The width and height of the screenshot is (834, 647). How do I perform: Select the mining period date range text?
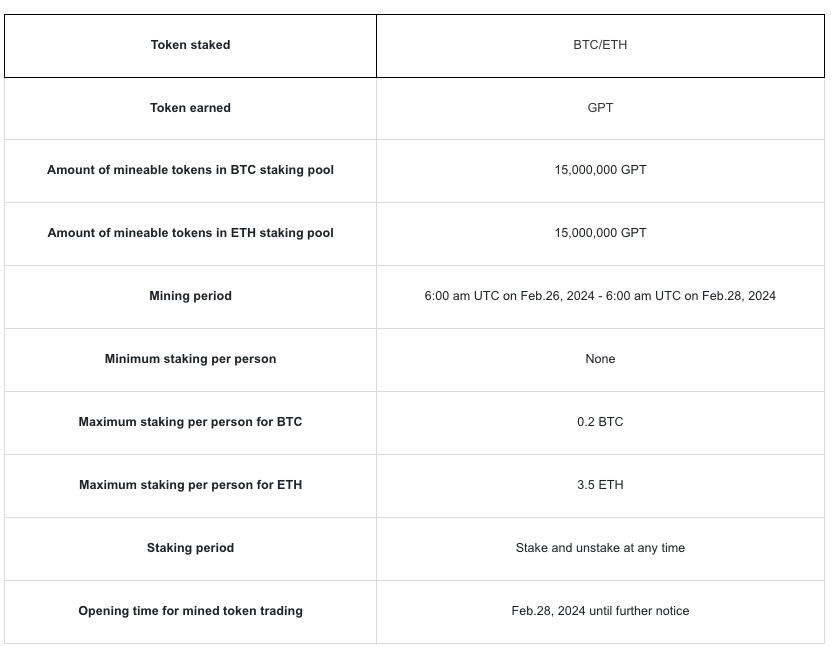[600, 296]
